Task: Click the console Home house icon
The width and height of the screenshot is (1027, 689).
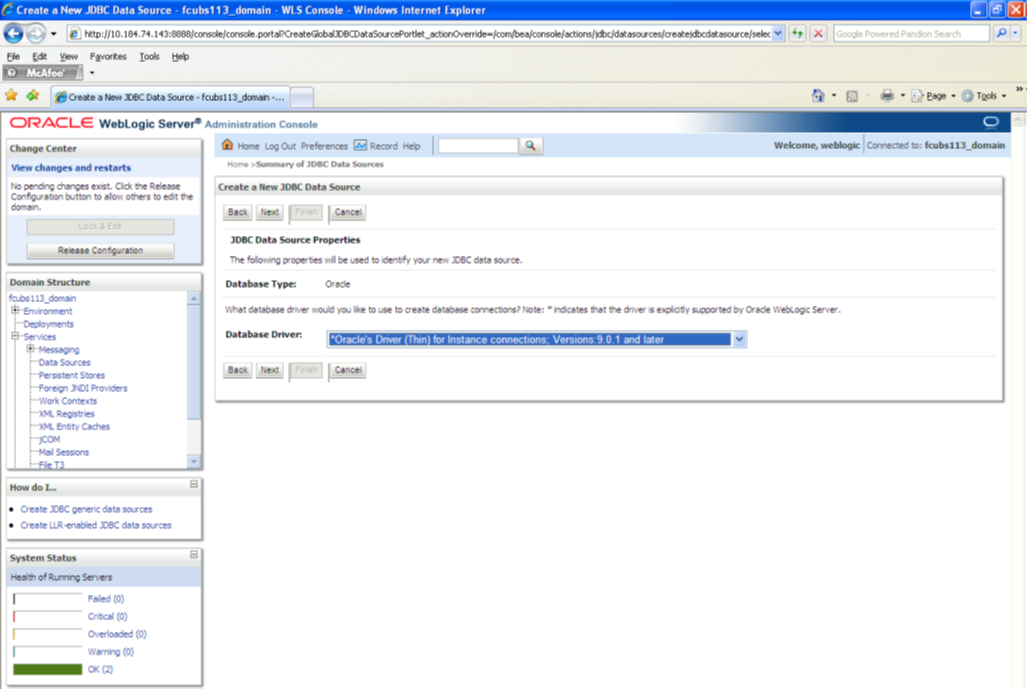Action: [227, 145]
